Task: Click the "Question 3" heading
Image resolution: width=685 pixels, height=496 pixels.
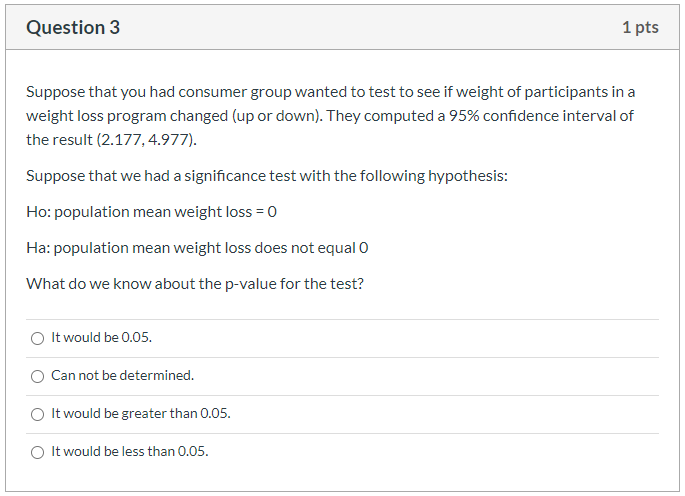Action: (73, 28)
